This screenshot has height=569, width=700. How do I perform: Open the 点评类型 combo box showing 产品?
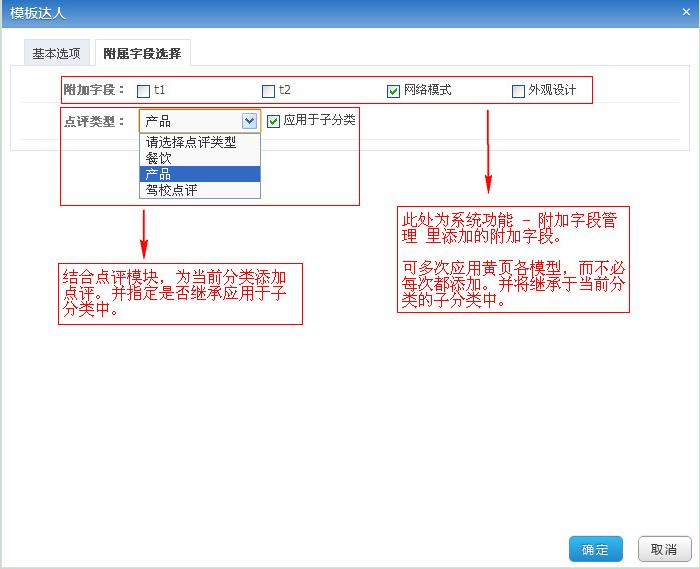click(200, 121)
